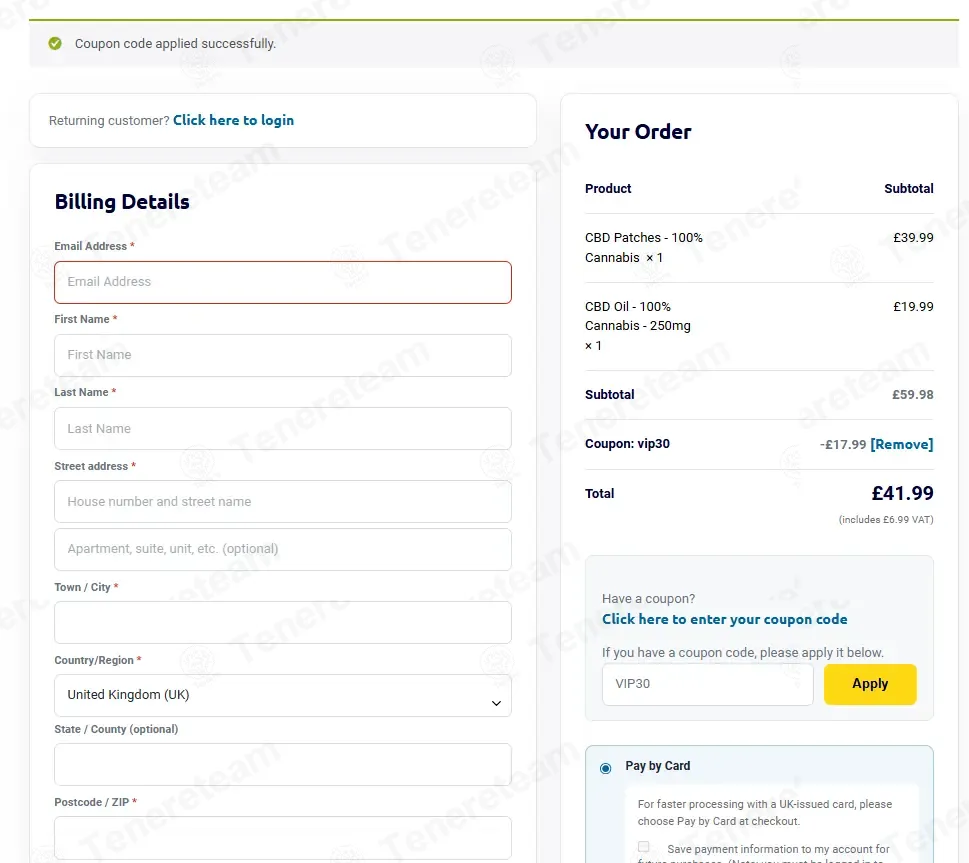The width and height of the screenshot is (969, 863).
Task: Click the Postcode / ZIP input box
Action: tap(282, 838)
